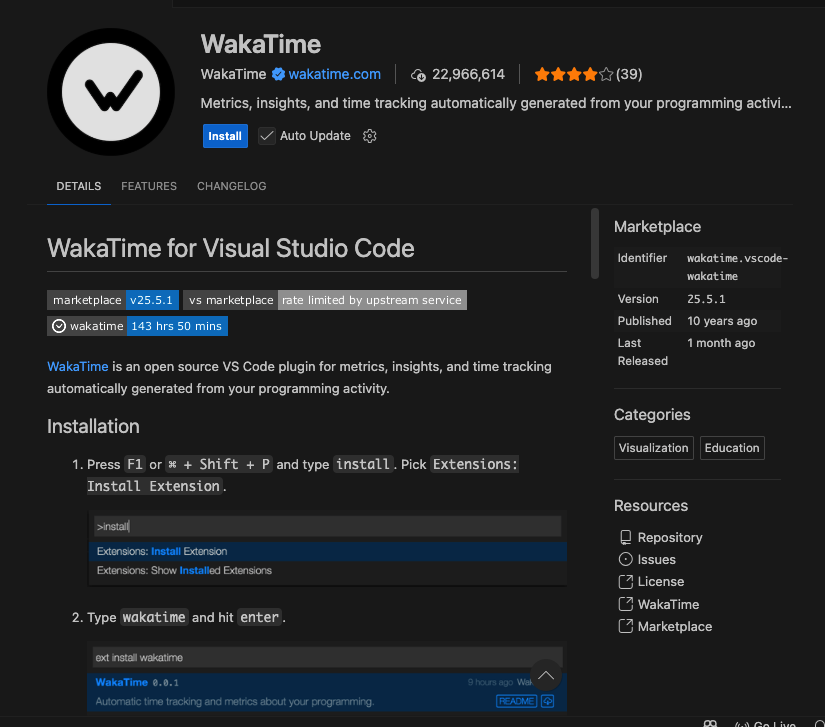Click the scroll-to-top chevron button
This screenshot has height=727, width=825.
546,675
